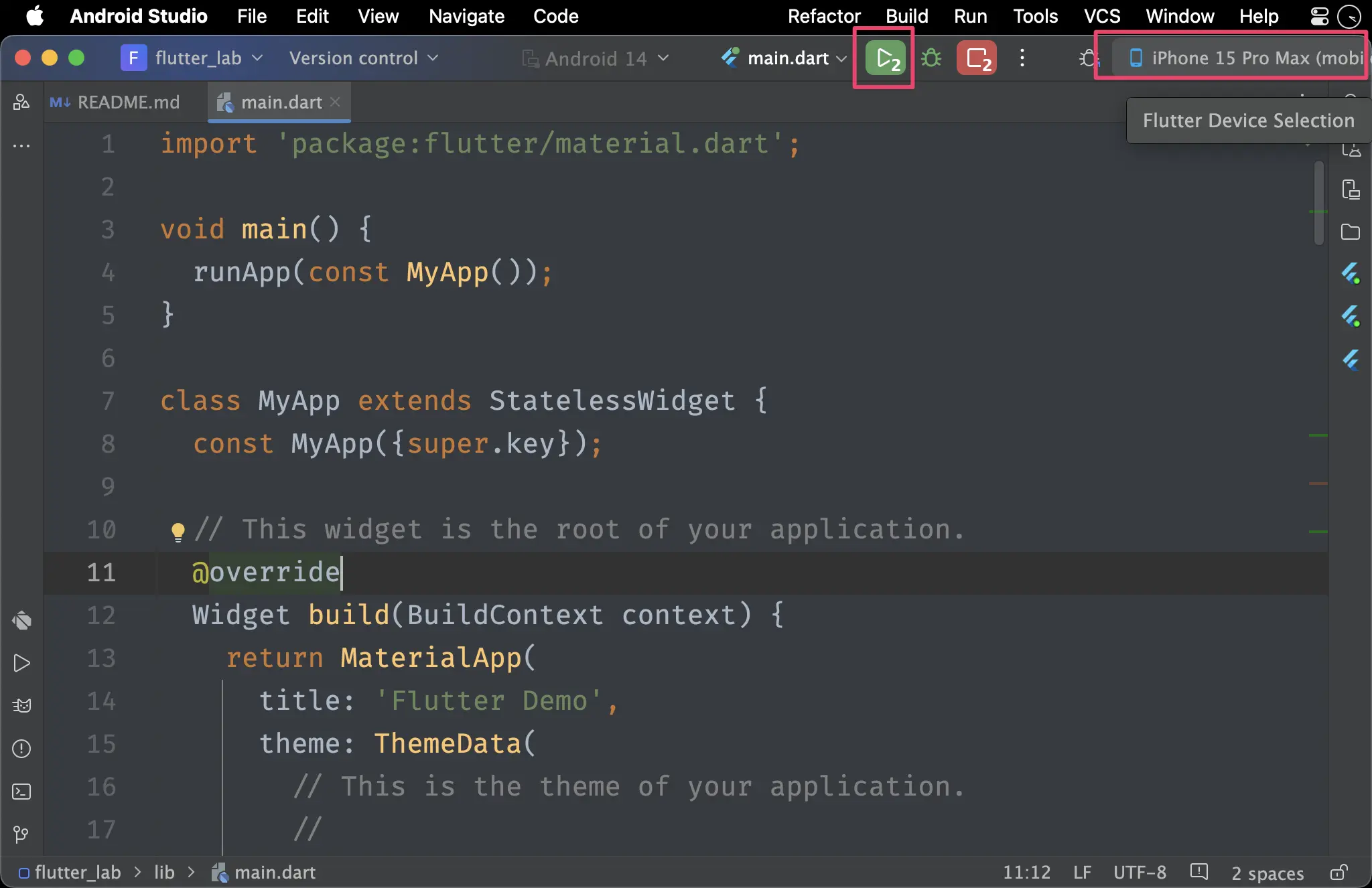Close the main.dart tab

[335, 102]
